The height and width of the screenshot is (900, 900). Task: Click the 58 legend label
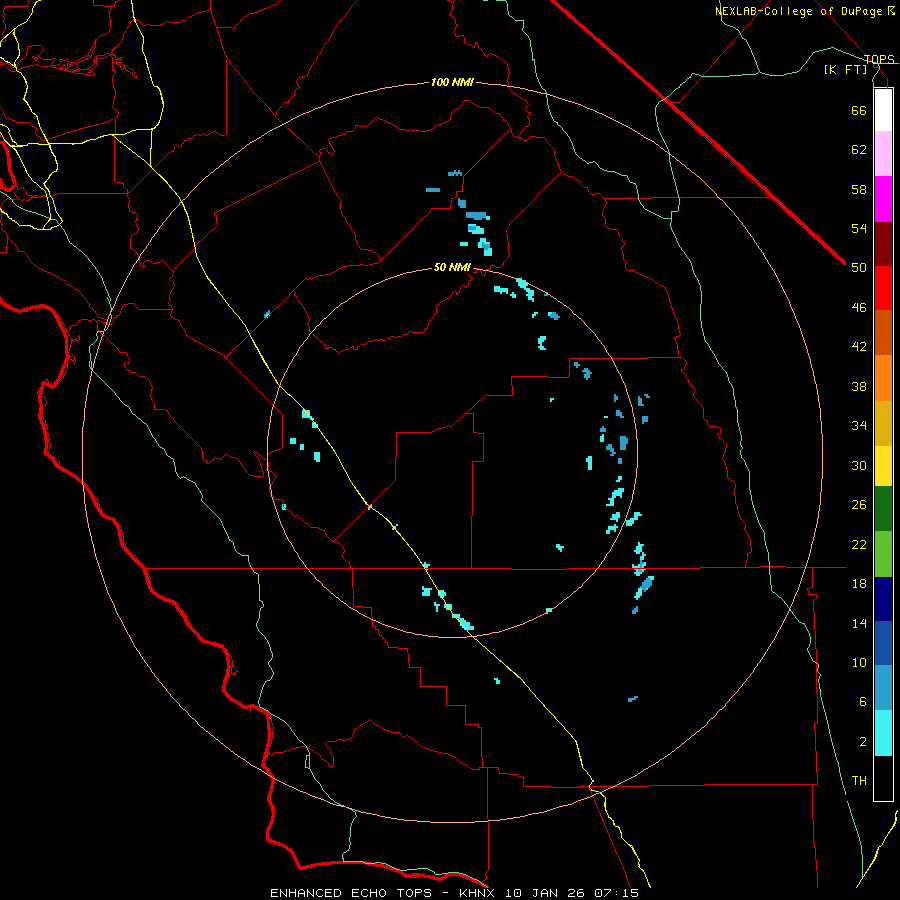pyautogui.click(x=859, y=189)
